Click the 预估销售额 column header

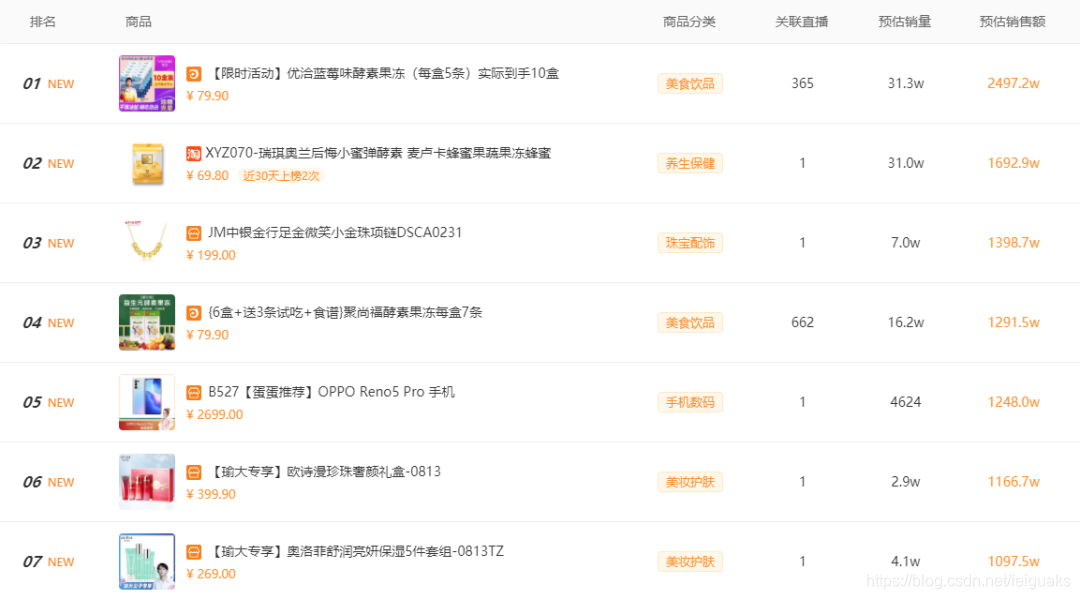1012,22
